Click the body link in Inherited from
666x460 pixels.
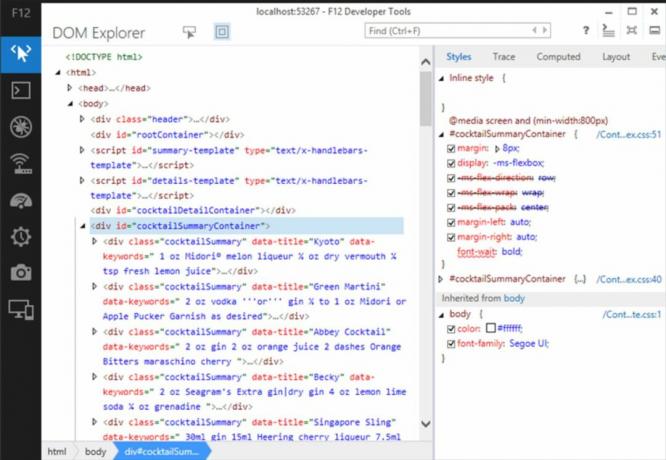tap(514, 298)
